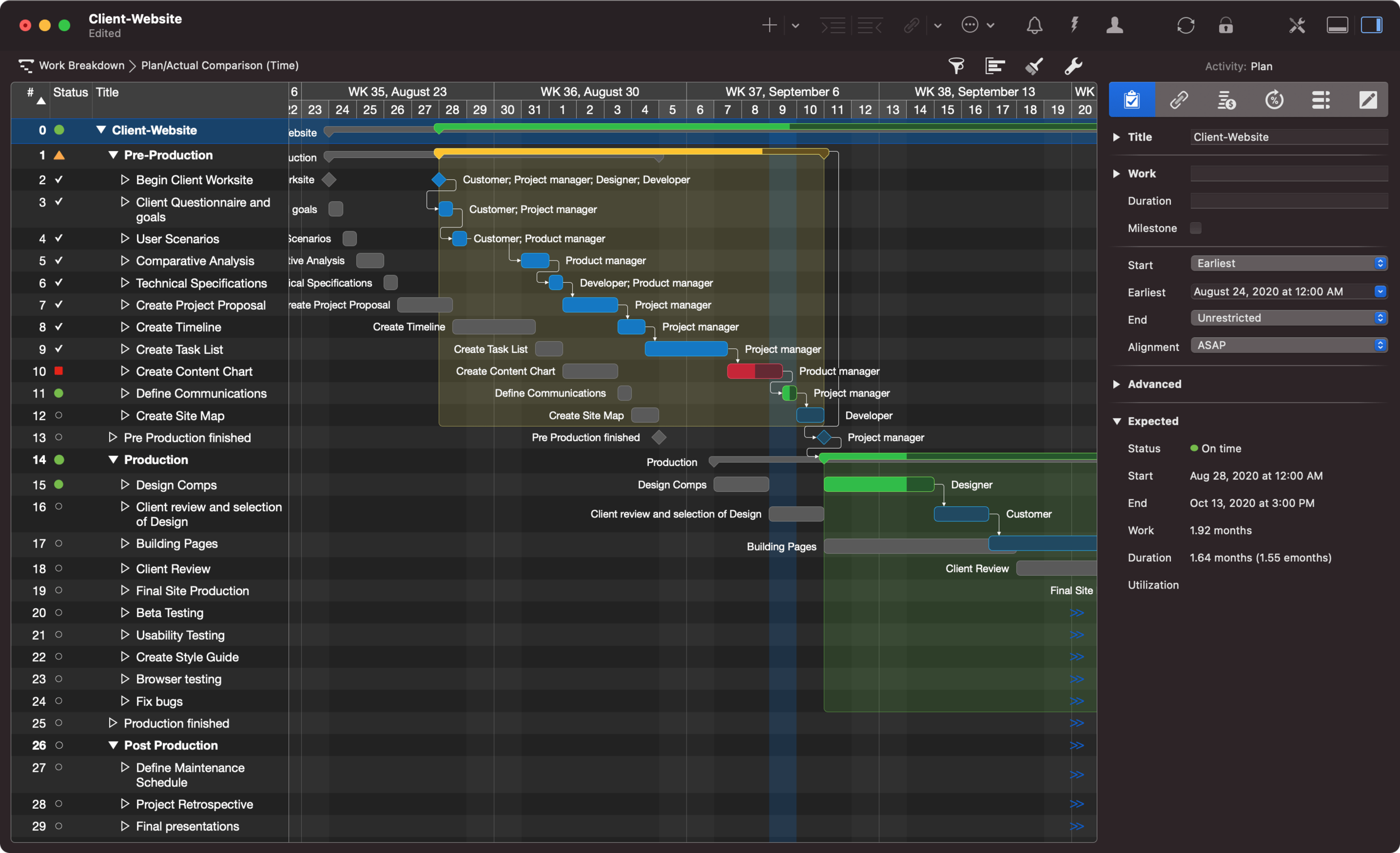Switch to the notes pencil inspector tab
The image size is (1400, 853).
click(1367, 100)
